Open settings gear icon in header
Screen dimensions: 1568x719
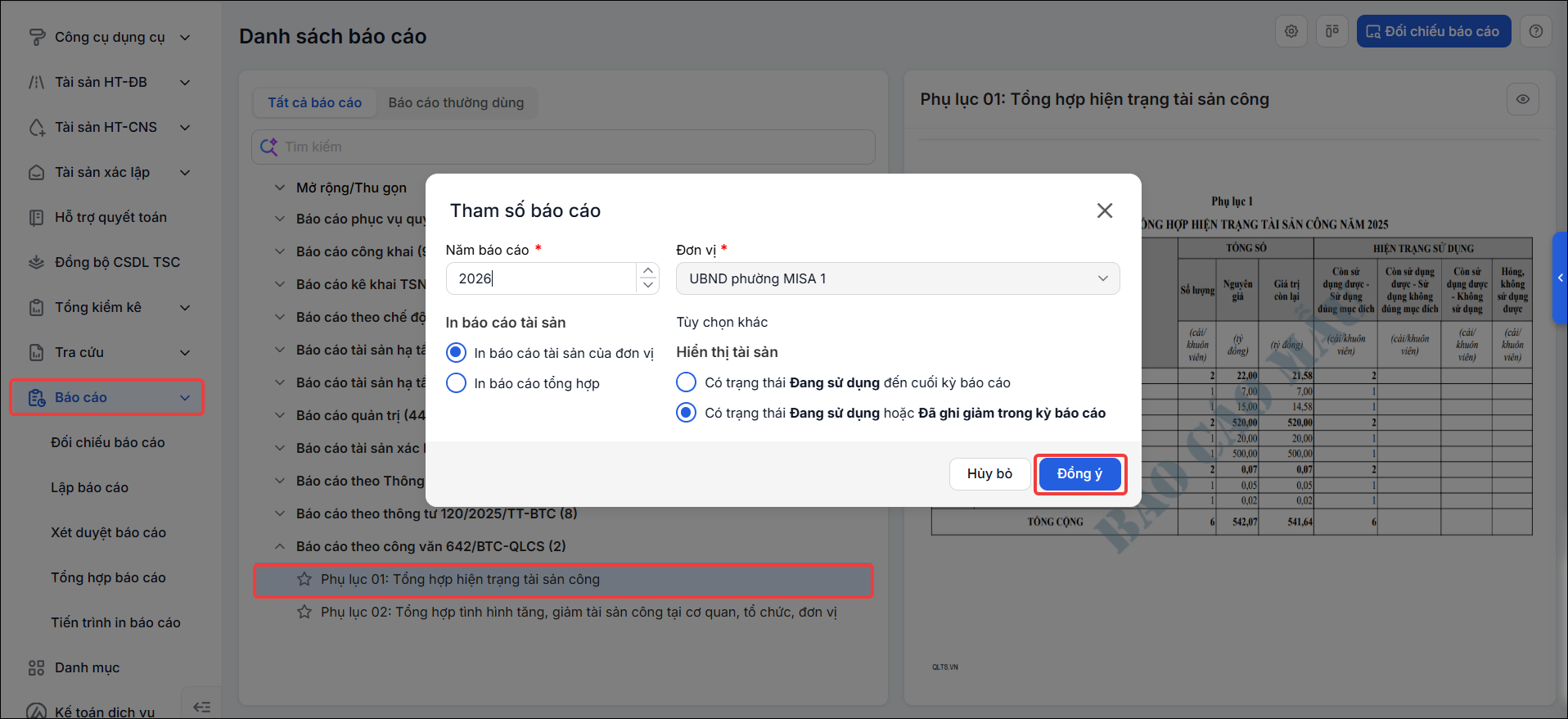[1291, 31]
